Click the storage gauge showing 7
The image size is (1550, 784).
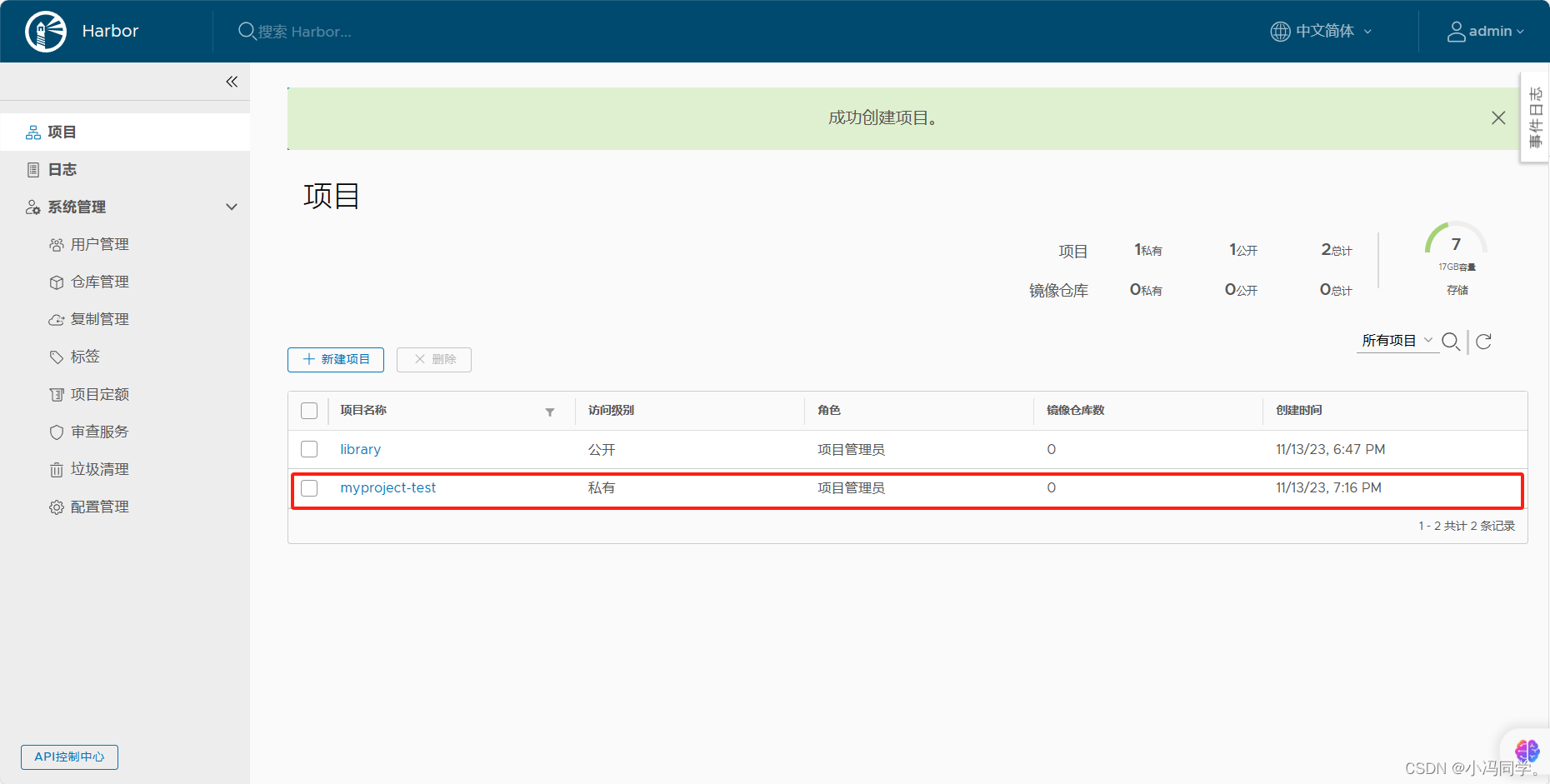click(x=1456, y=239)
